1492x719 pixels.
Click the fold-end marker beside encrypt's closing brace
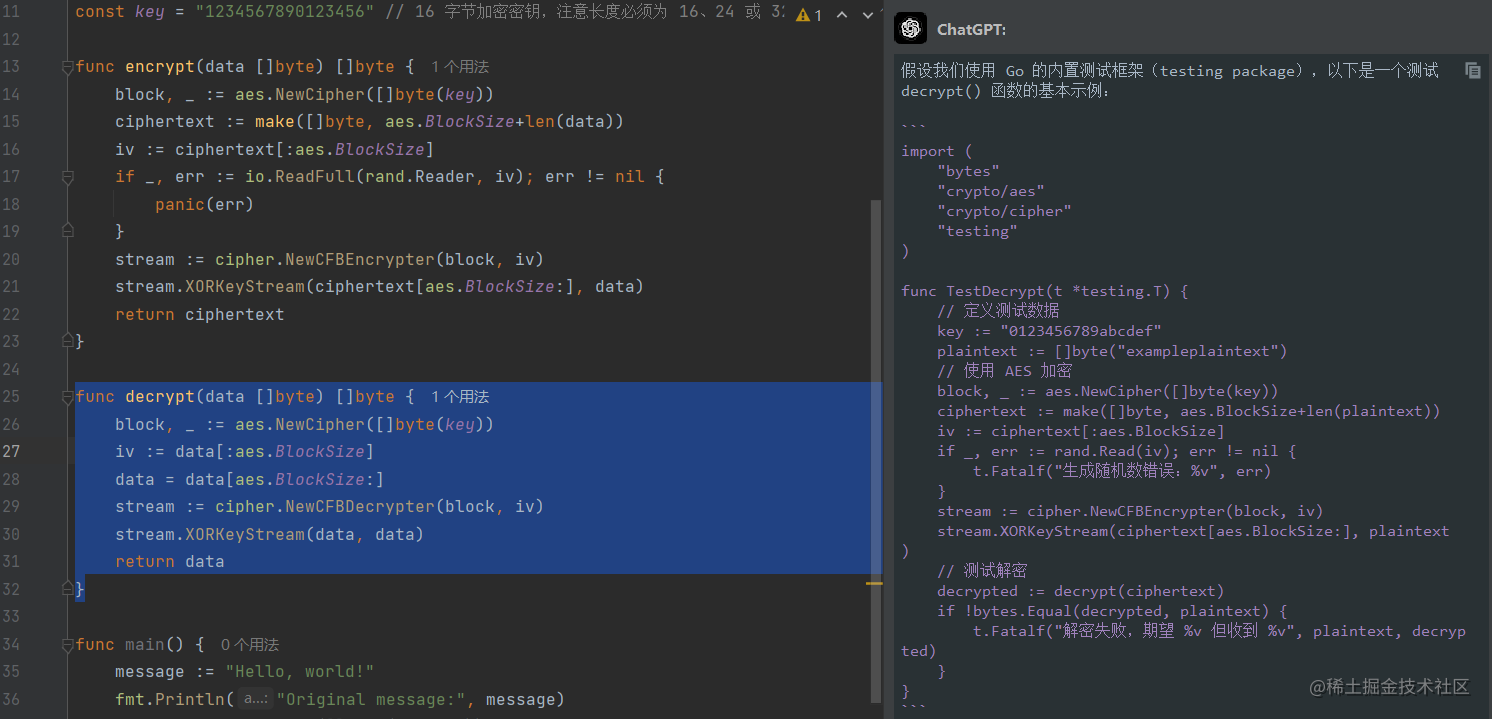coord(67,340)
